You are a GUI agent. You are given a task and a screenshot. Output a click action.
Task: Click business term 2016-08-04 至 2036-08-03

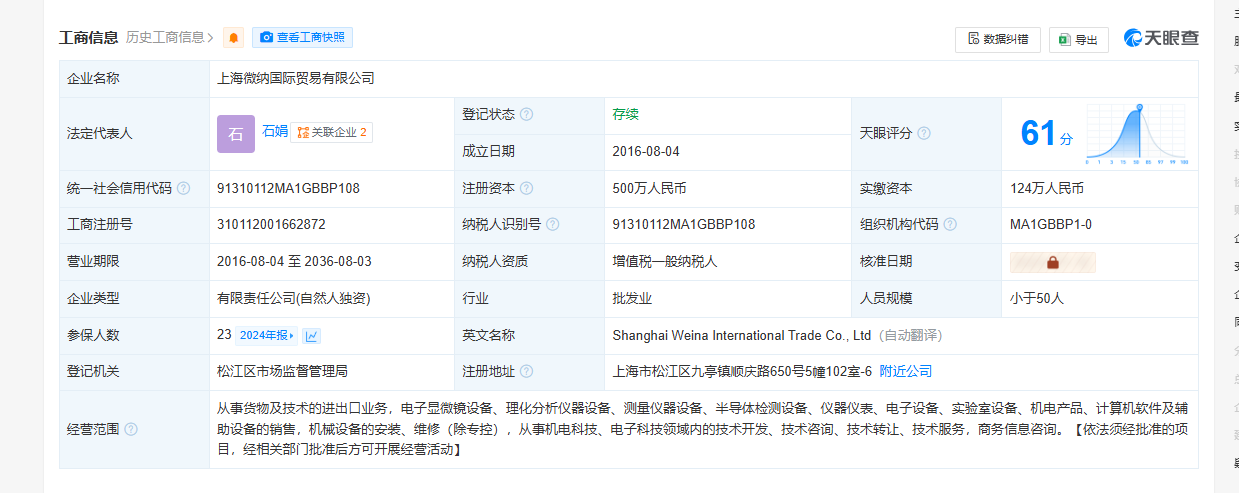[x=294, y=261]
